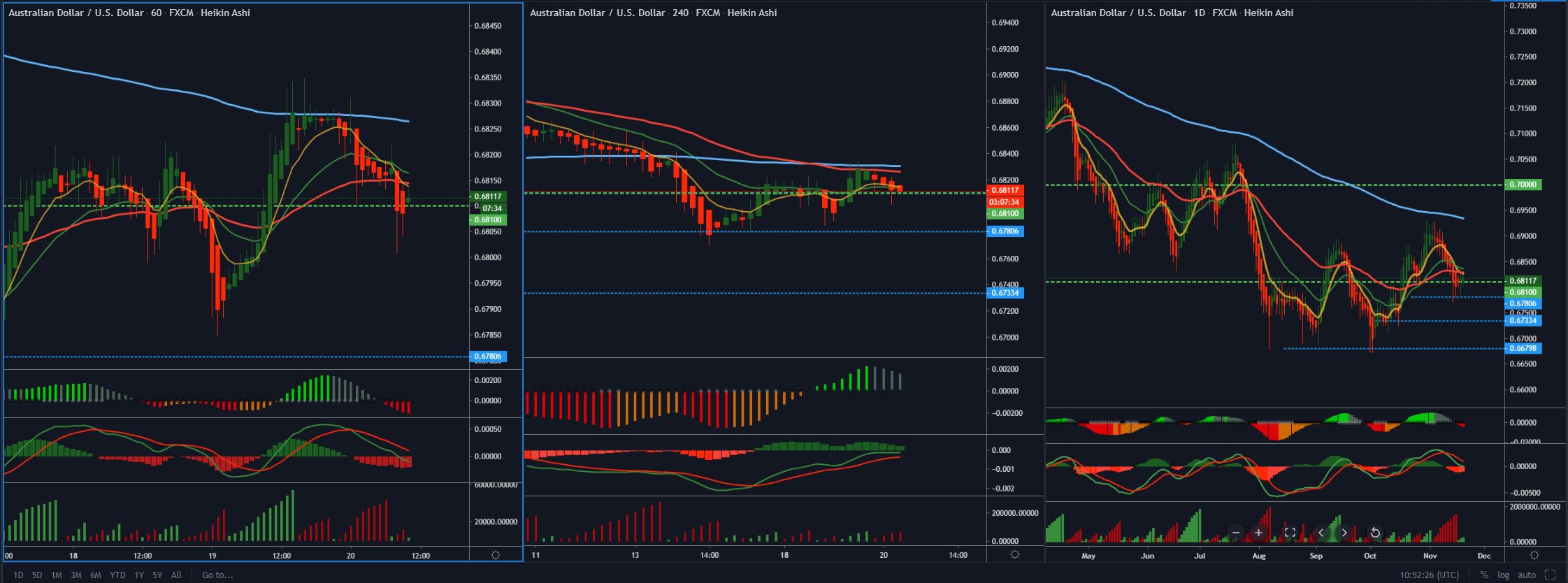This screenshot has width=1568, height=583.
Task: Click the 0.68450 price axis tick on 60 chart
Action: point(488,26)
